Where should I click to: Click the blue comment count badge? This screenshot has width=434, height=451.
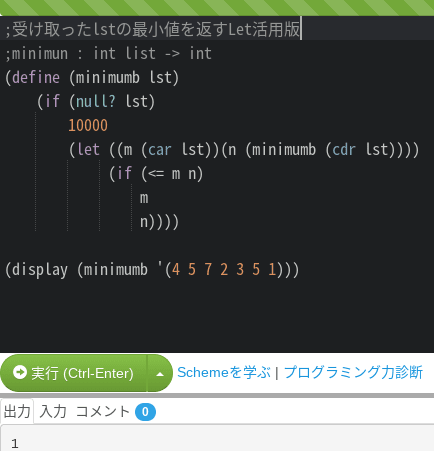coord(145,412)
